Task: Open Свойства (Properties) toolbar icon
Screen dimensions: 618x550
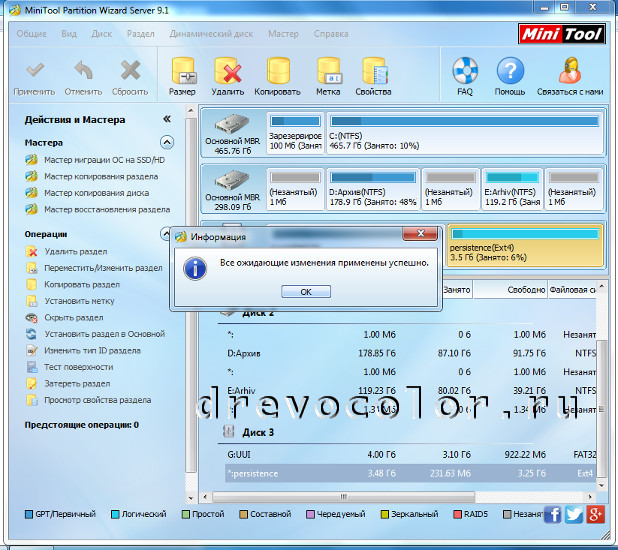Action: click(x=374, y=71)
